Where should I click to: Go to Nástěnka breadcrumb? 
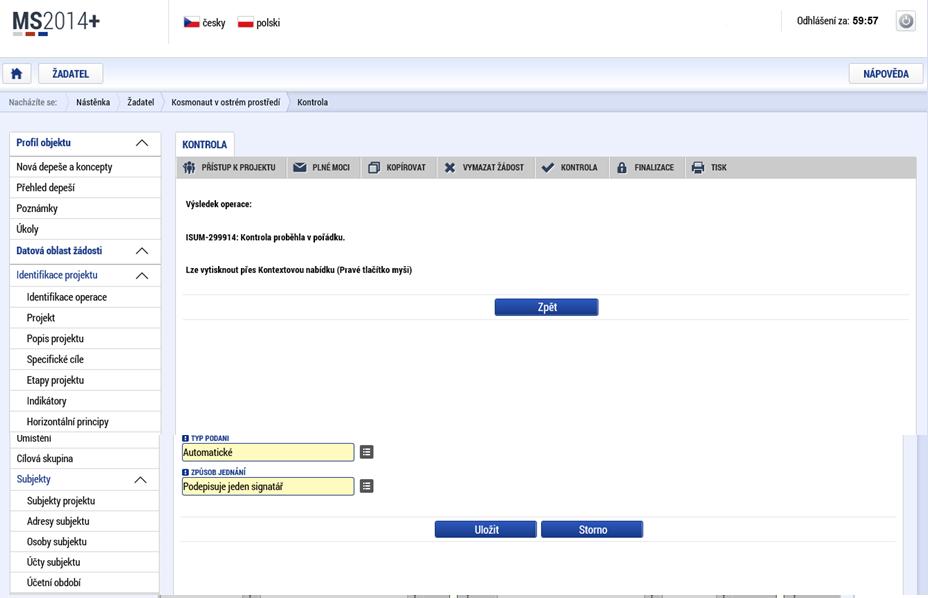93,102
